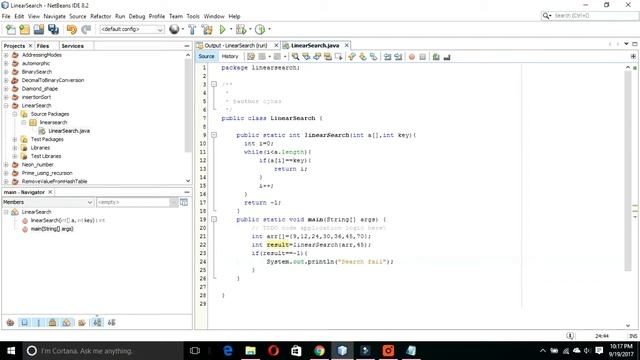Click the Start Macro Recording red icon
This screenshot has height=360, width=640.
pyautogui.click(x=412, y=57)
